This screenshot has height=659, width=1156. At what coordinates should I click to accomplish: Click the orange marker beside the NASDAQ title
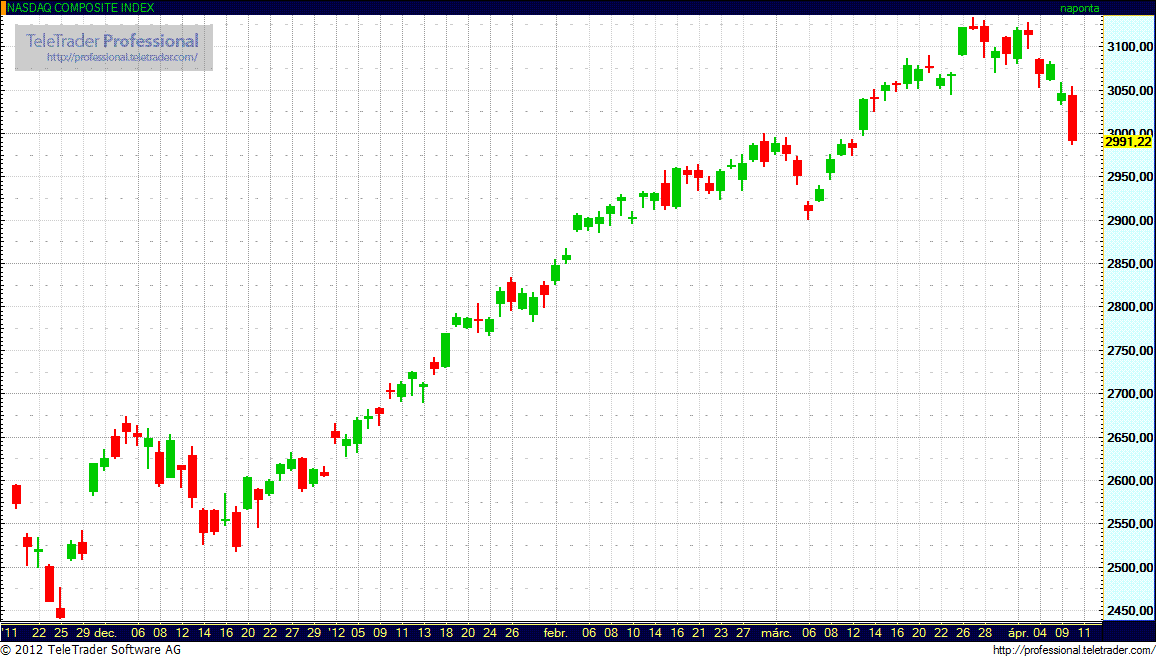click(3, 7)
